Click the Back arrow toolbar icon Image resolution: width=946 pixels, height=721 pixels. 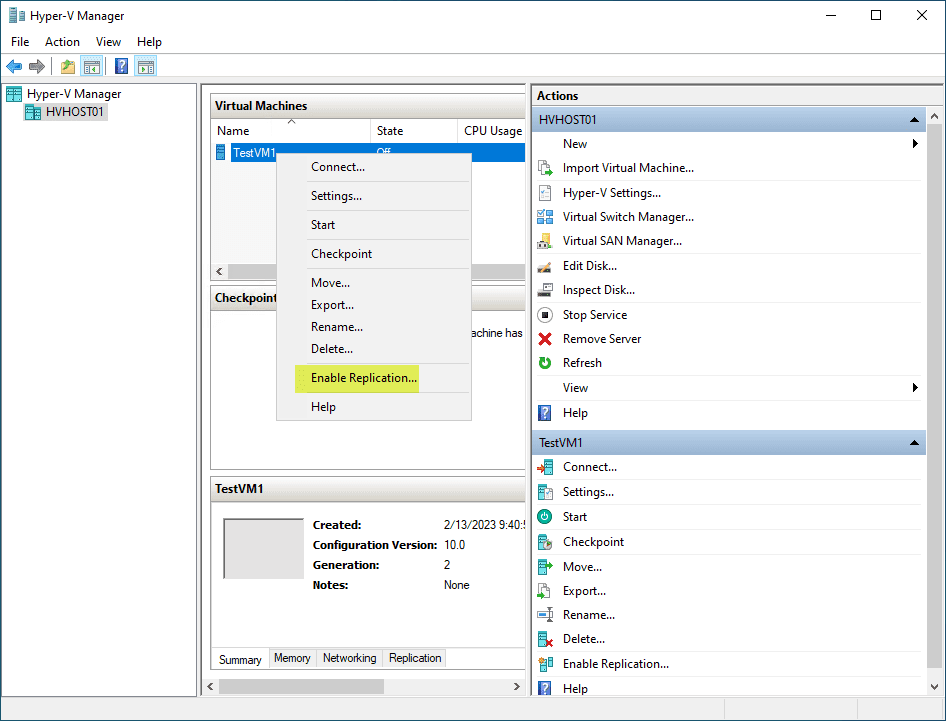coord(14,66)
